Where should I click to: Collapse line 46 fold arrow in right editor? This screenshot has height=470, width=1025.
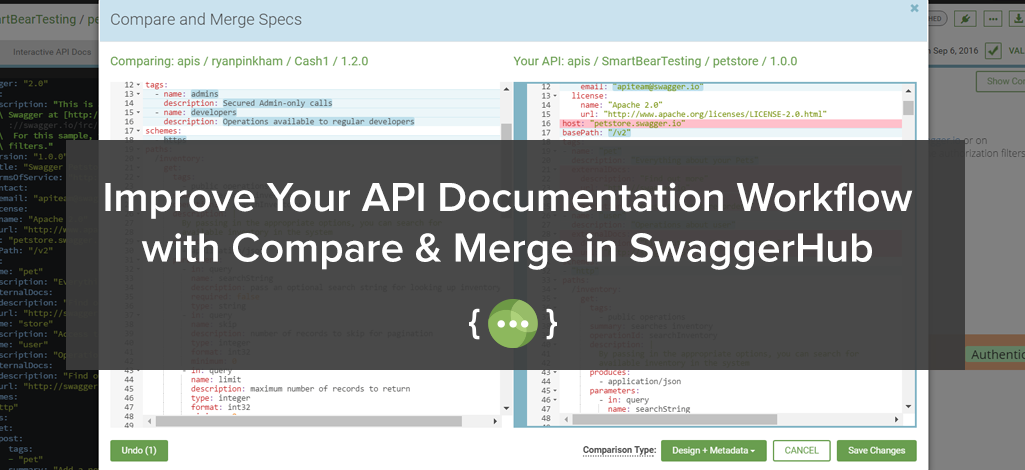click(x=555, y=400)
